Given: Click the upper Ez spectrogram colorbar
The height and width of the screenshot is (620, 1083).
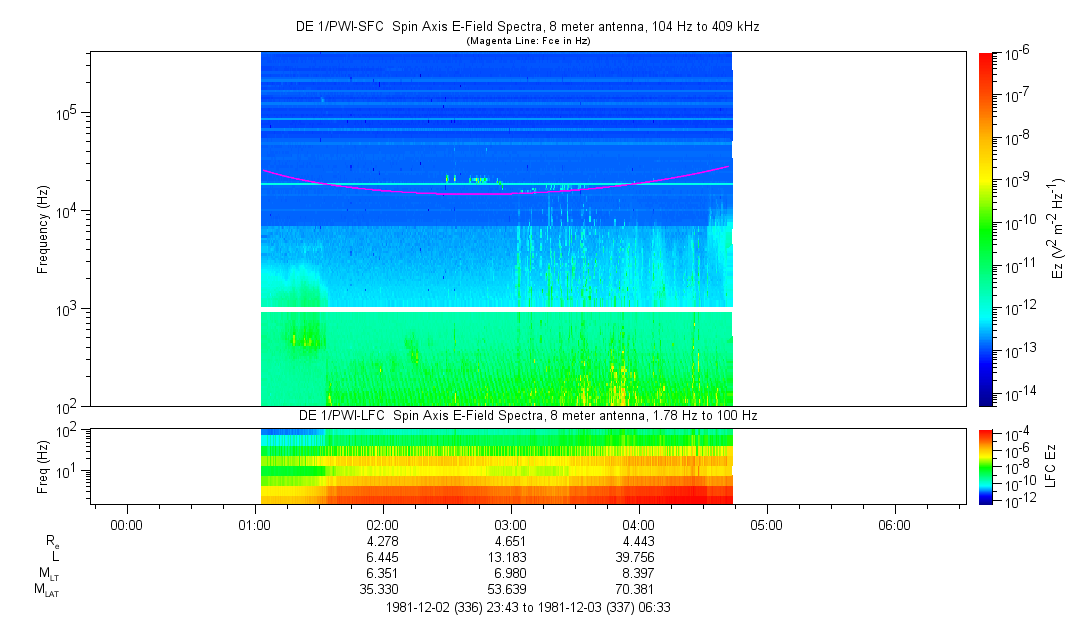Looking at the screenshot, I should [x=986, y=228].
